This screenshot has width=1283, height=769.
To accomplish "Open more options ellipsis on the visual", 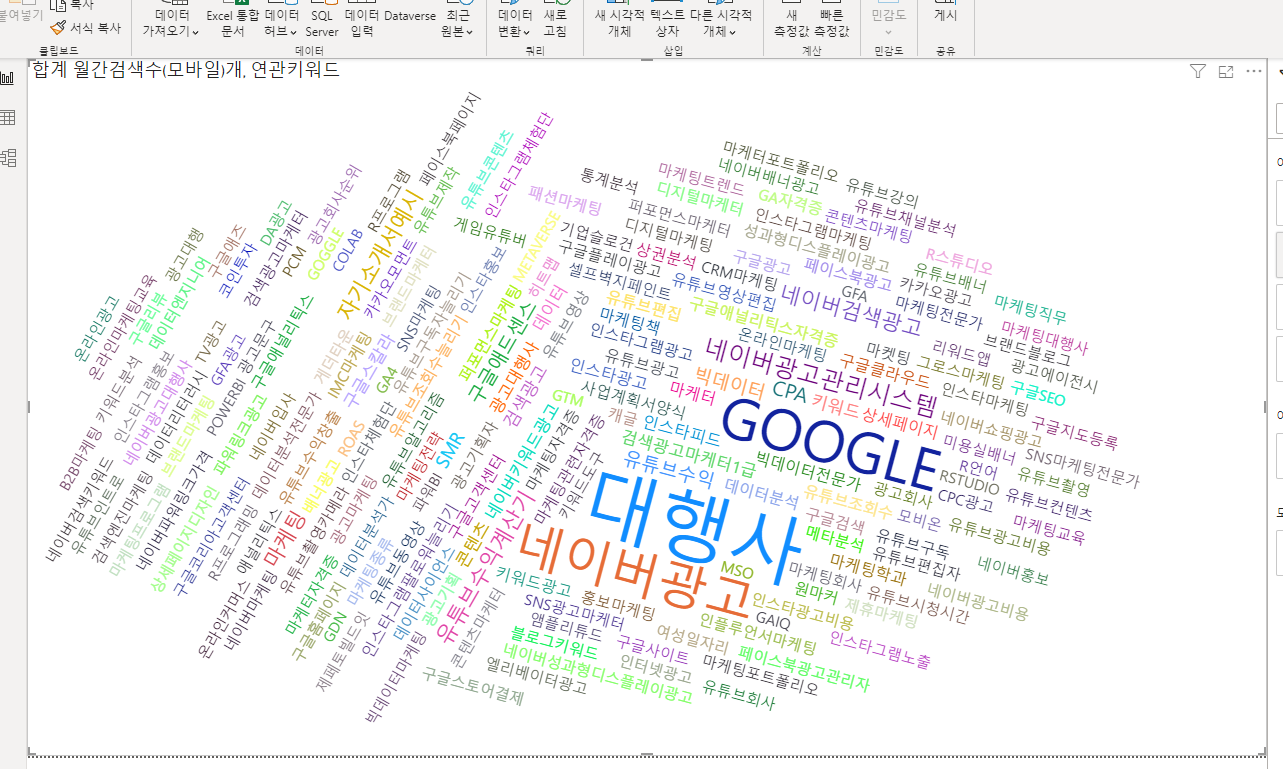I will [x=1254, y=71].
